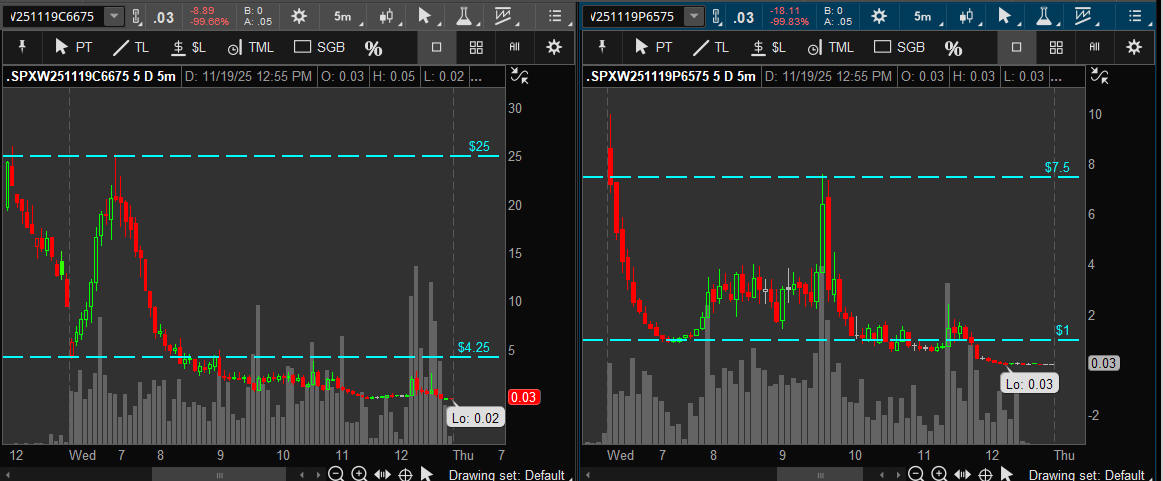Open the list menu icon in right chart header
The image size is (1163, 481).
(x=1133, y=16)
